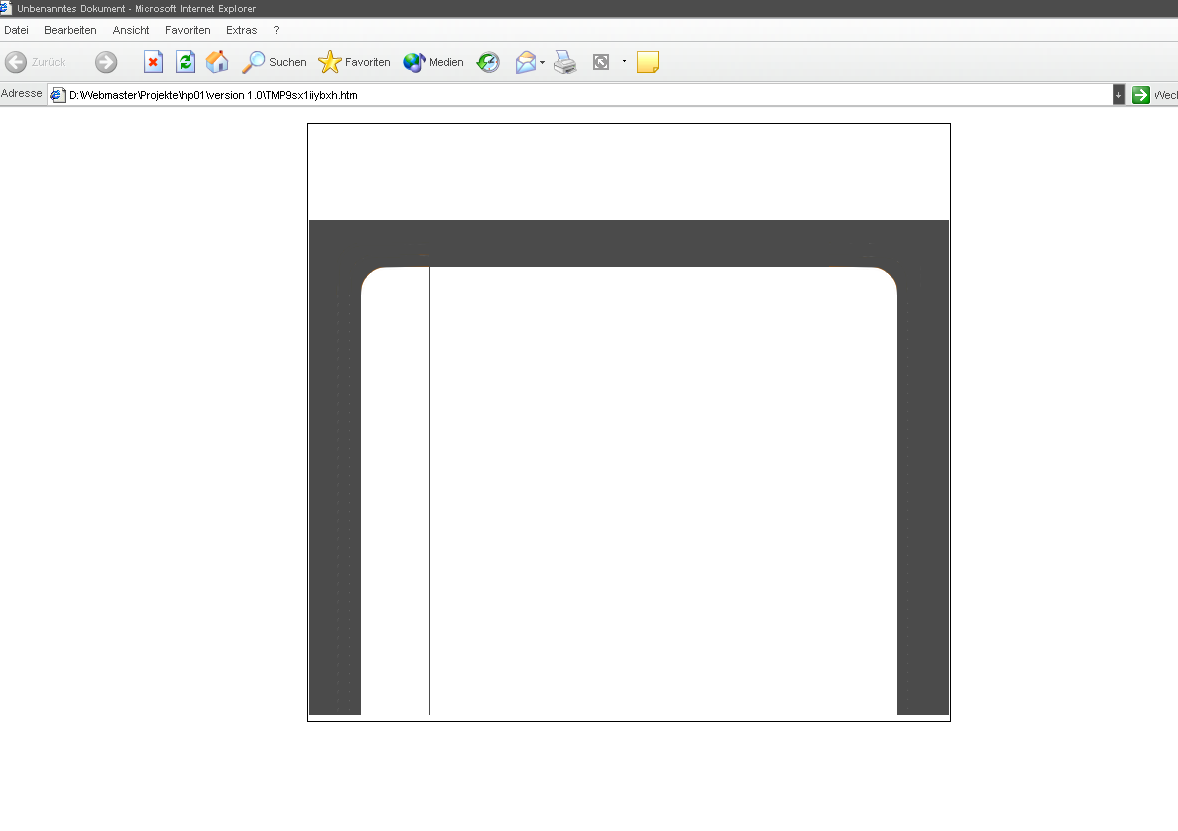Open the Ansicht menu

point(131,30)
